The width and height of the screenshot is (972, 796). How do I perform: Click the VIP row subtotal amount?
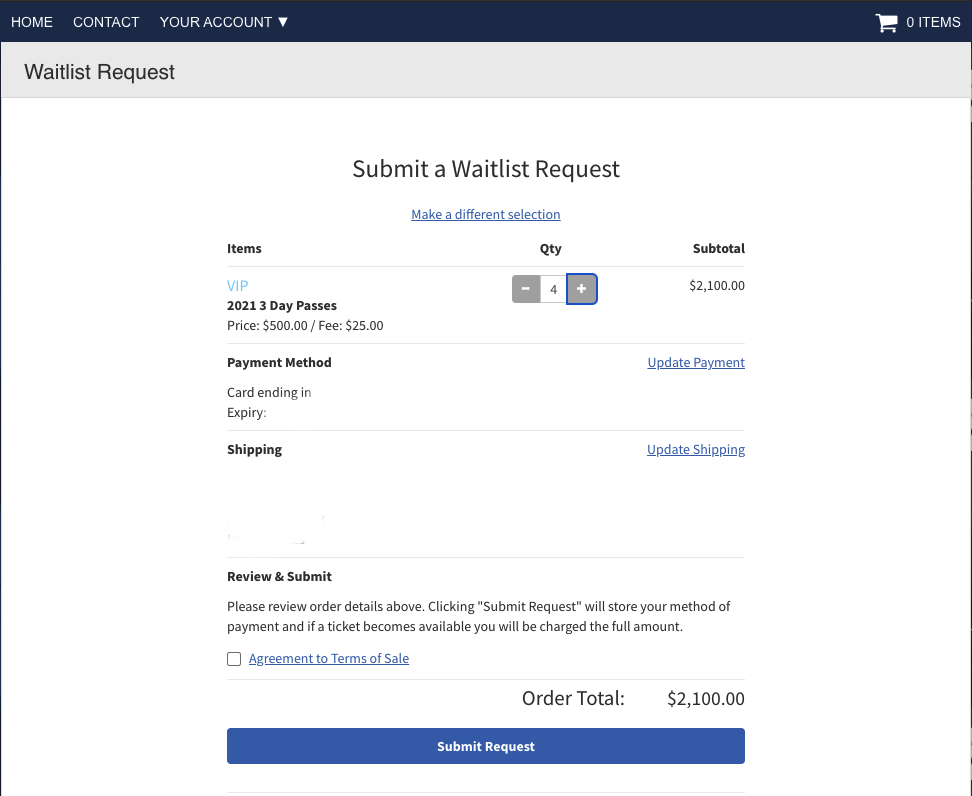tap(716, 285)
